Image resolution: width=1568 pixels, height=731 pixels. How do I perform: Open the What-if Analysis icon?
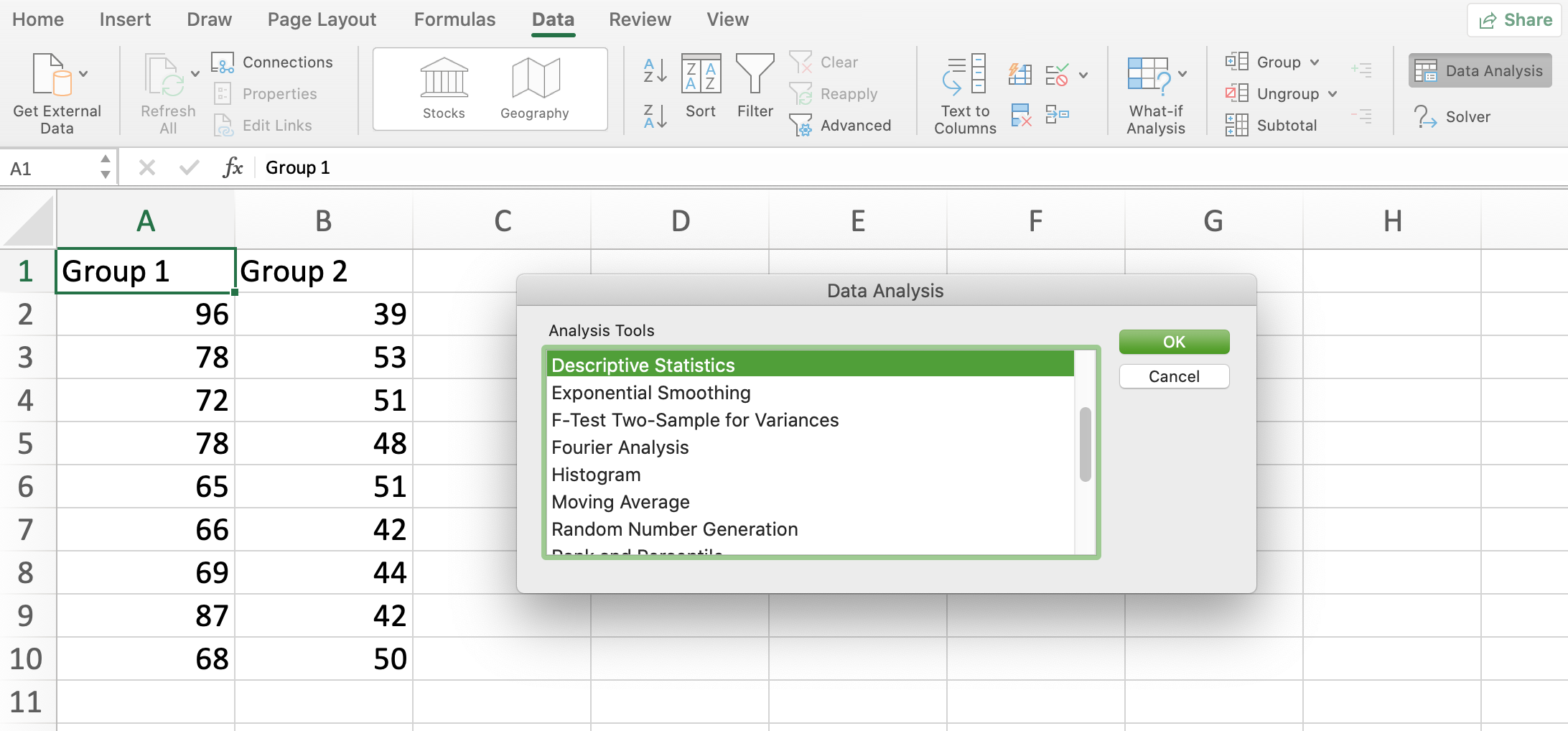click(x=1149, y=75)
